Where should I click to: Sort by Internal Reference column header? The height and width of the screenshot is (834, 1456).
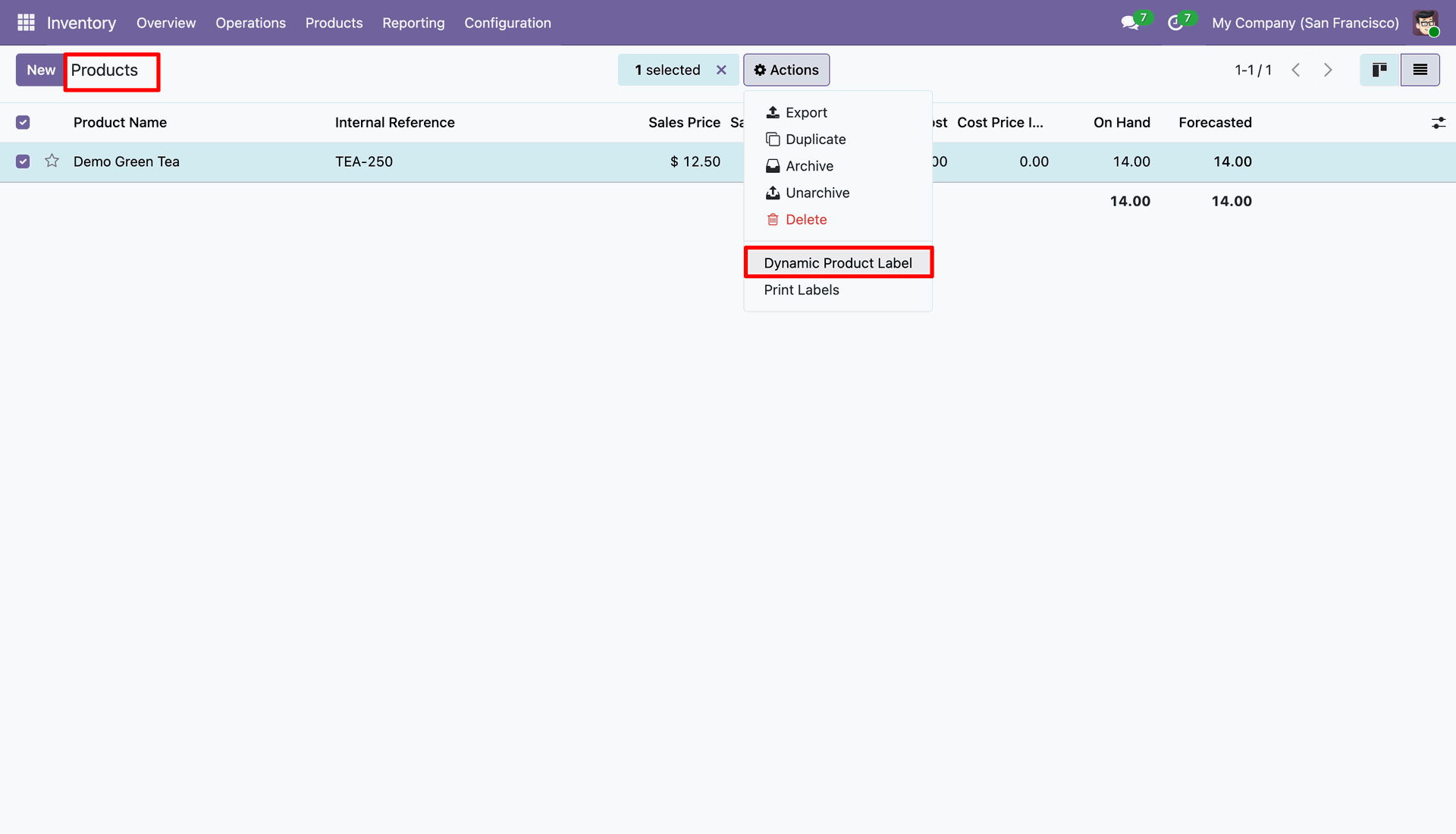[x=394, y=122]
